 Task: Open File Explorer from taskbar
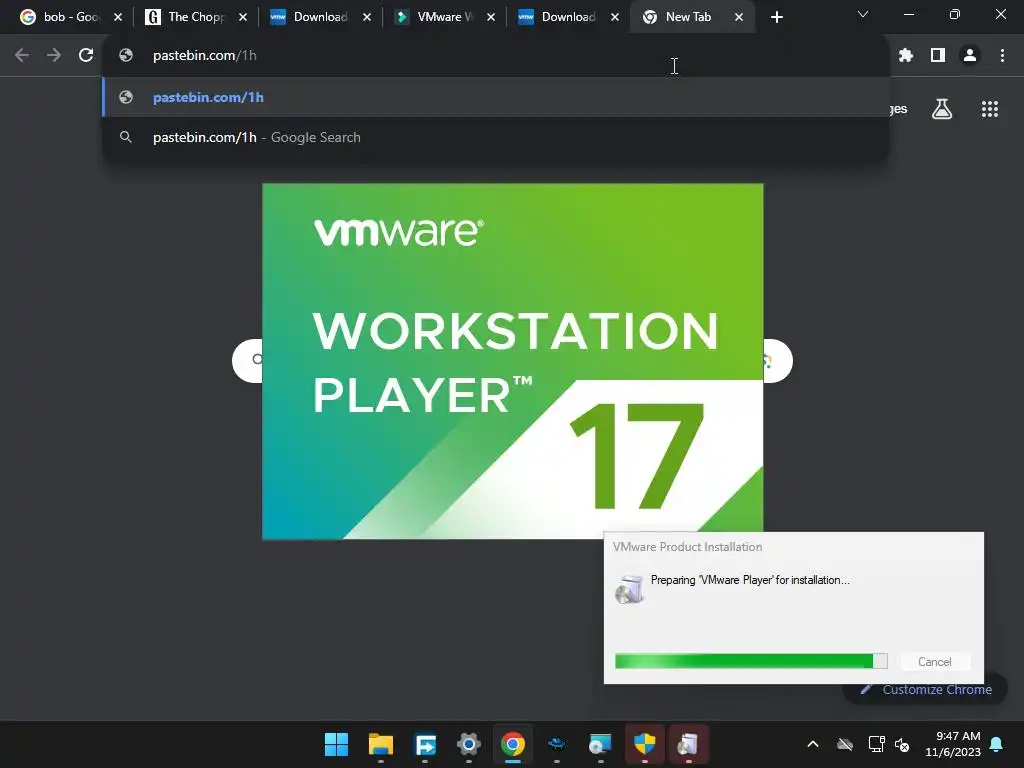pyautogui.click(x=381, y=744)
